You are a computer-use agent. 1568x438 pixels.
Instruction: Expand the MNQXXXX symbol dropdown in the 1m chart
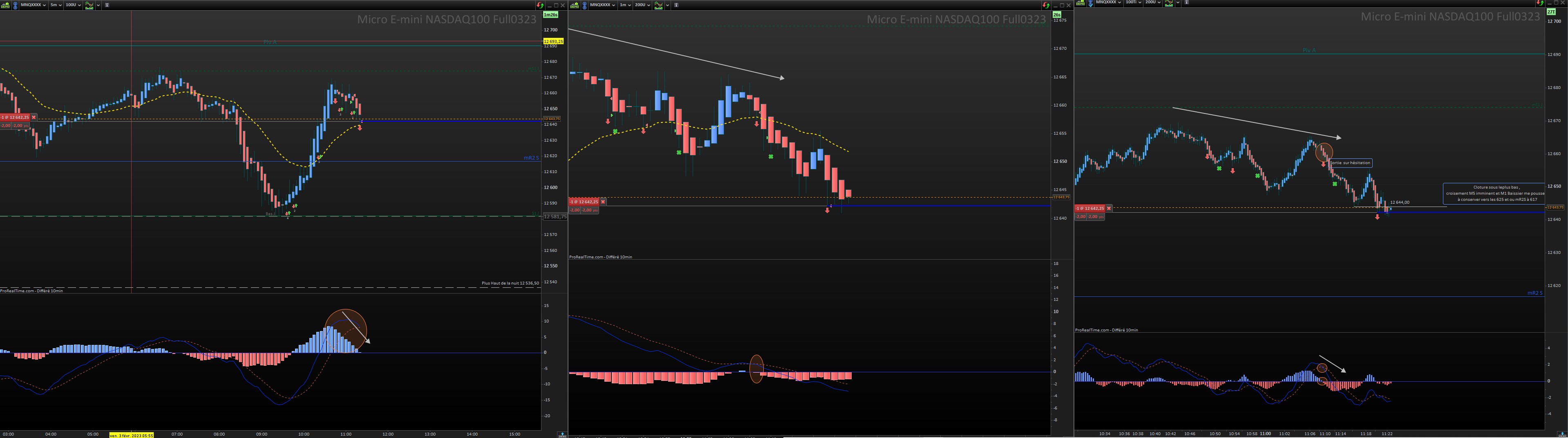pos(603,5)
